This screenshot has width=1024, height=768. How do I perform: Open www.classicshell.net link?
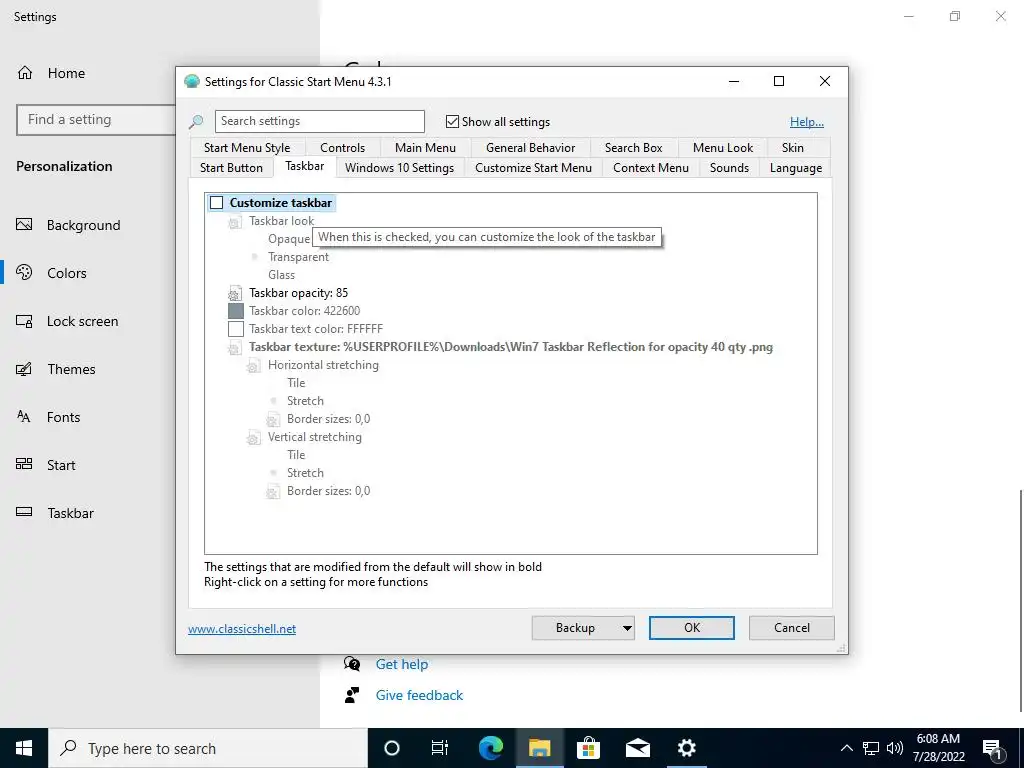[x=242, y=629]
